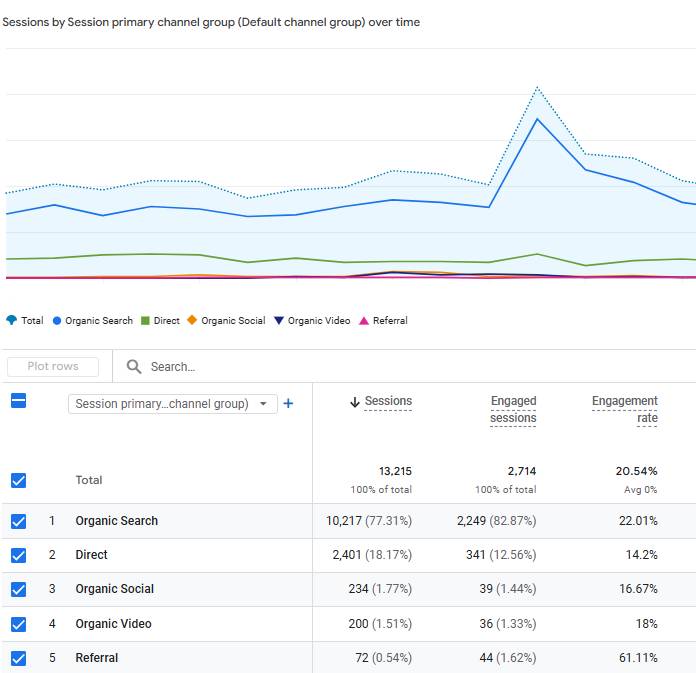Click the Total legend marker icon
Image resolution: width=696 pixels, height=673 pixels.
point(11,321)
